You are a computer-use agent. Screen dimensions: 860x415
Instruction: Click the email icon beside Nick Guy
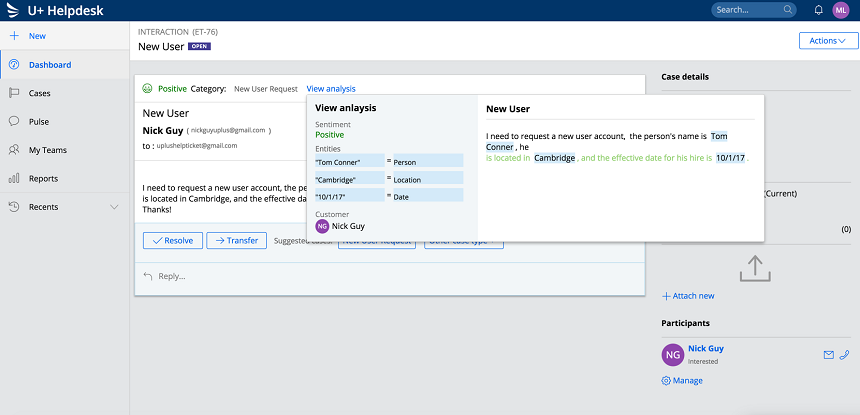click(x=828, y=355)
